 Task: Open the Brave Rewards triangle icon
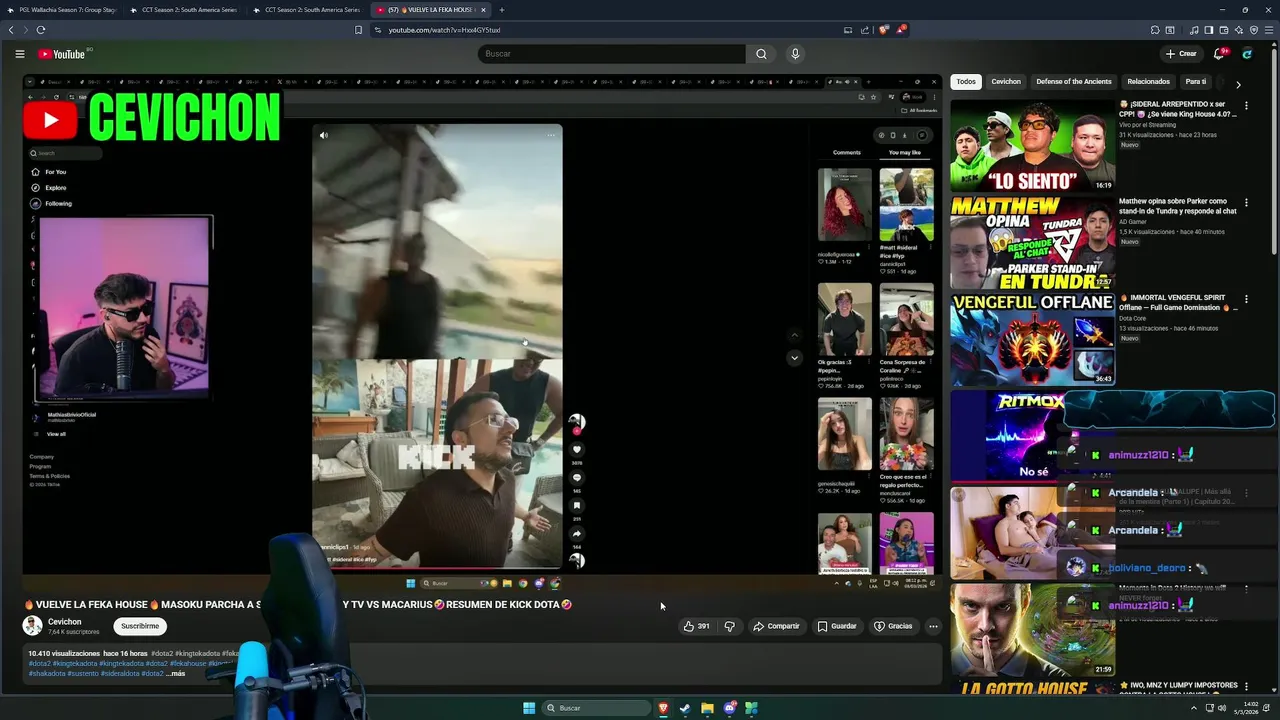click(x=901, y=30)
